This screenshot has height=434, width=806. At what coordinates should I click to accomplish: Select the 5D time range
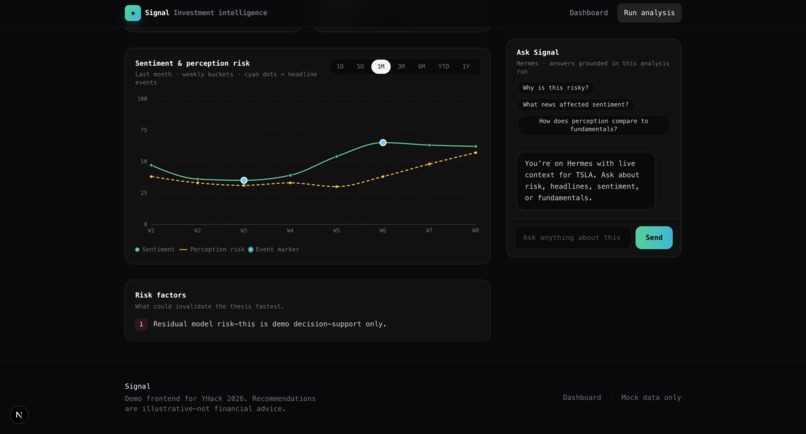[360, 67]
